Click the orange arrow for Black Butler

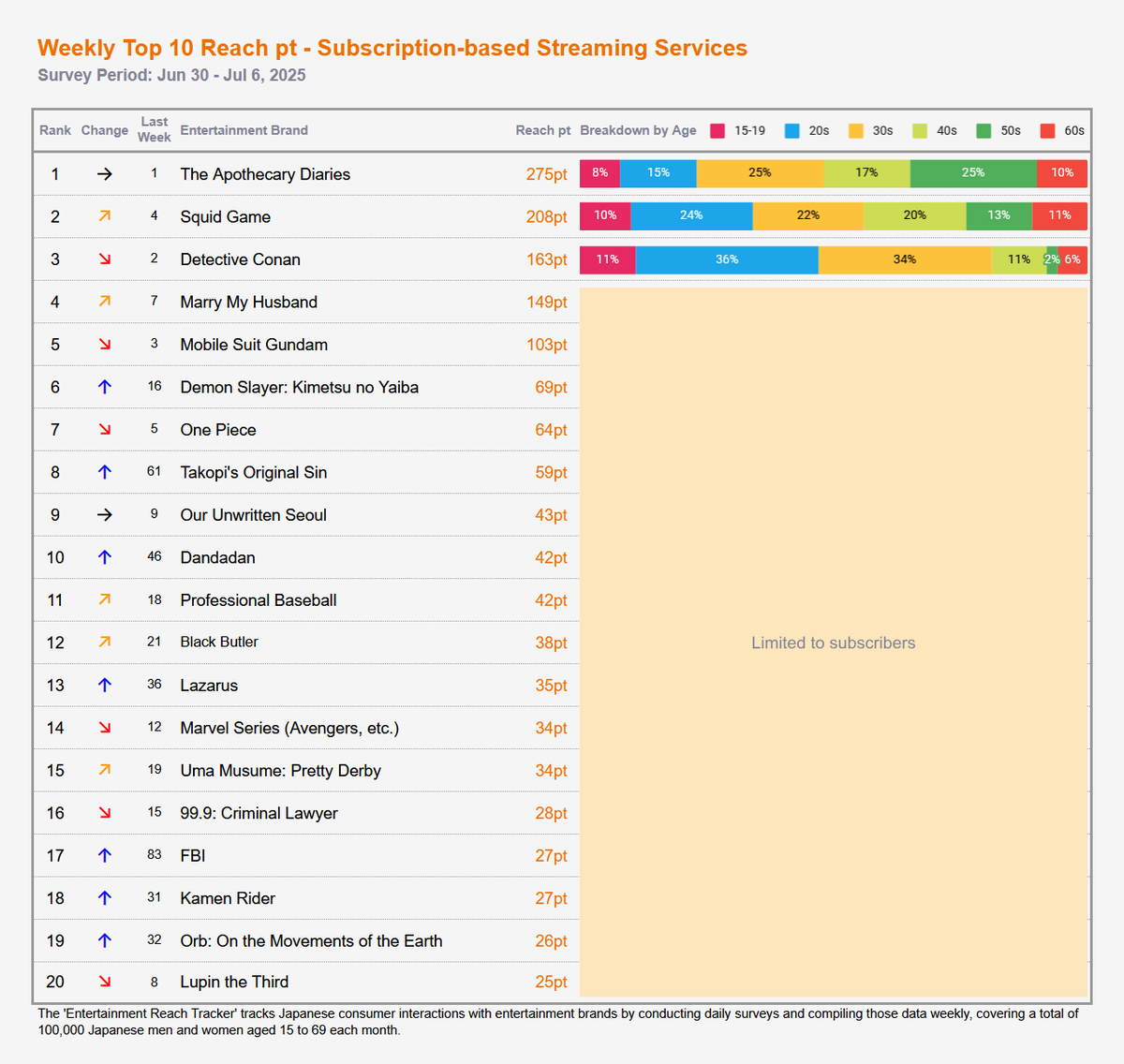pyautogui.click(x=105, y=643)
